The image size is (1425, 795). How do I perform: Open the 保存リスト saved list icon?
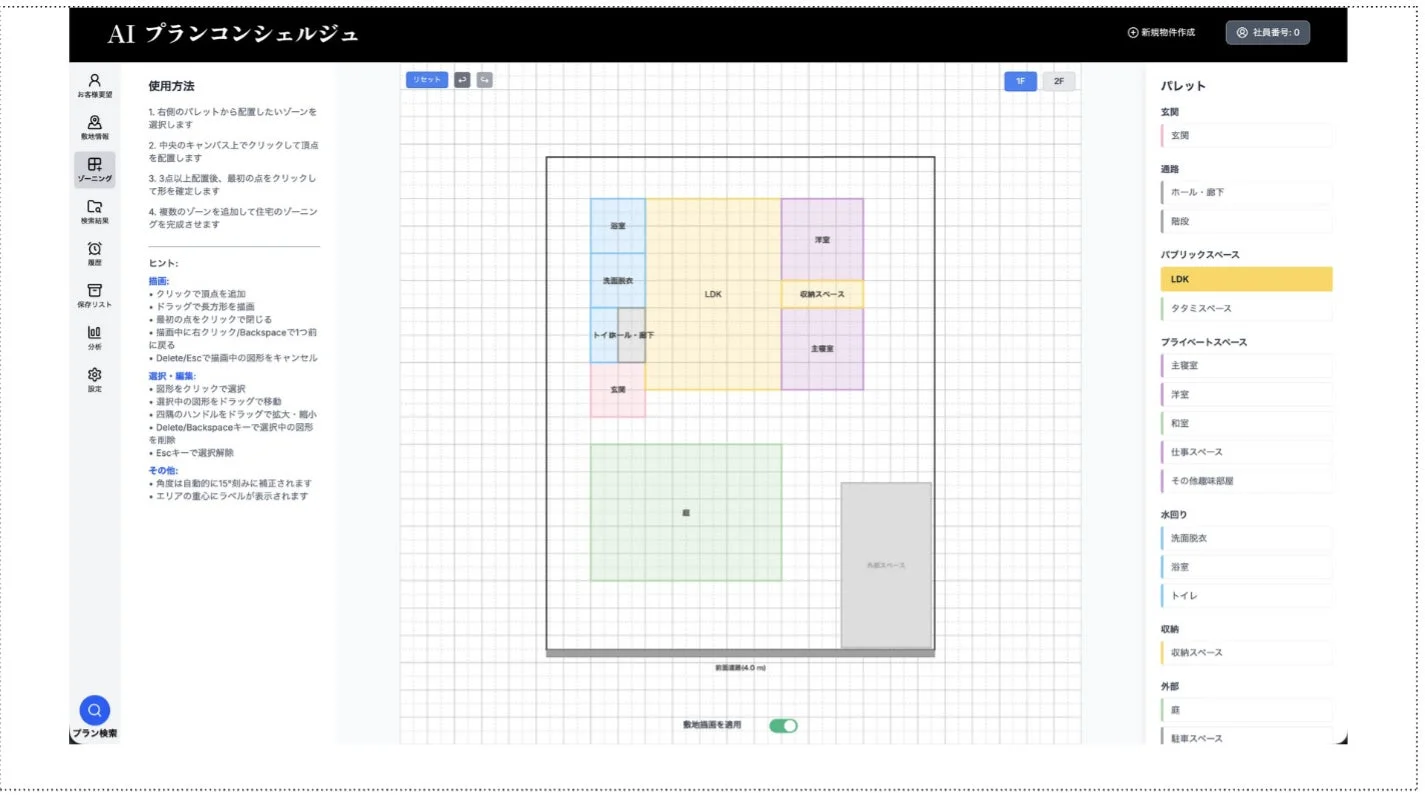tap(94, 295)
